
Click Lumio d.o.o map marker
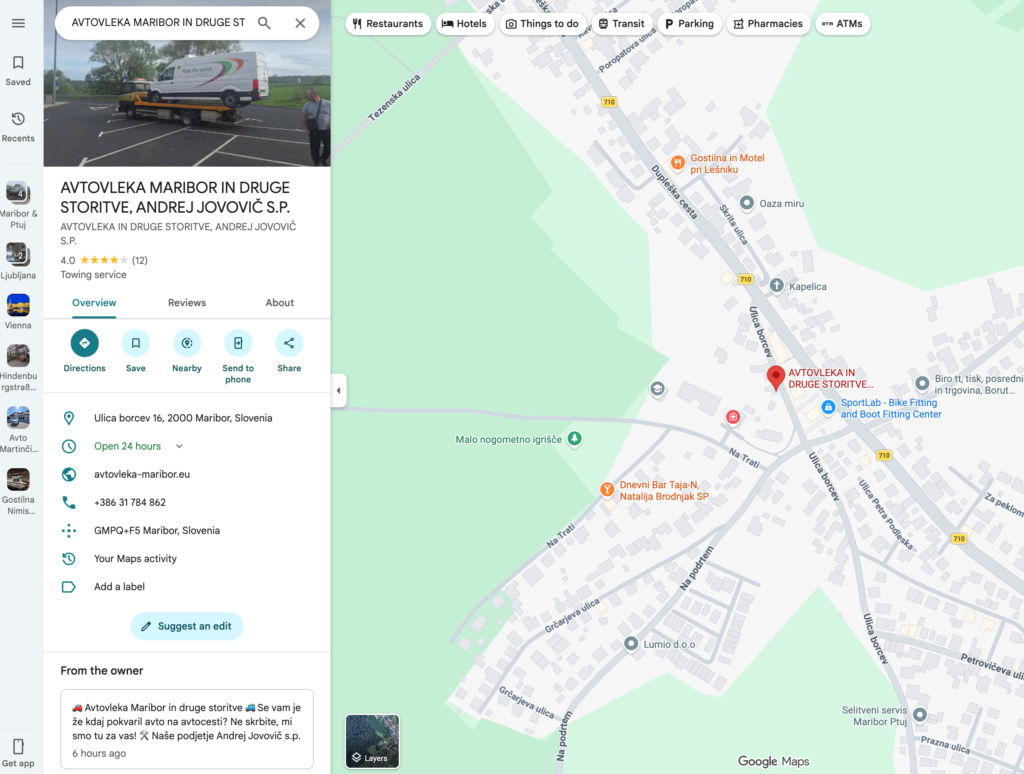[x=631, y=643]
